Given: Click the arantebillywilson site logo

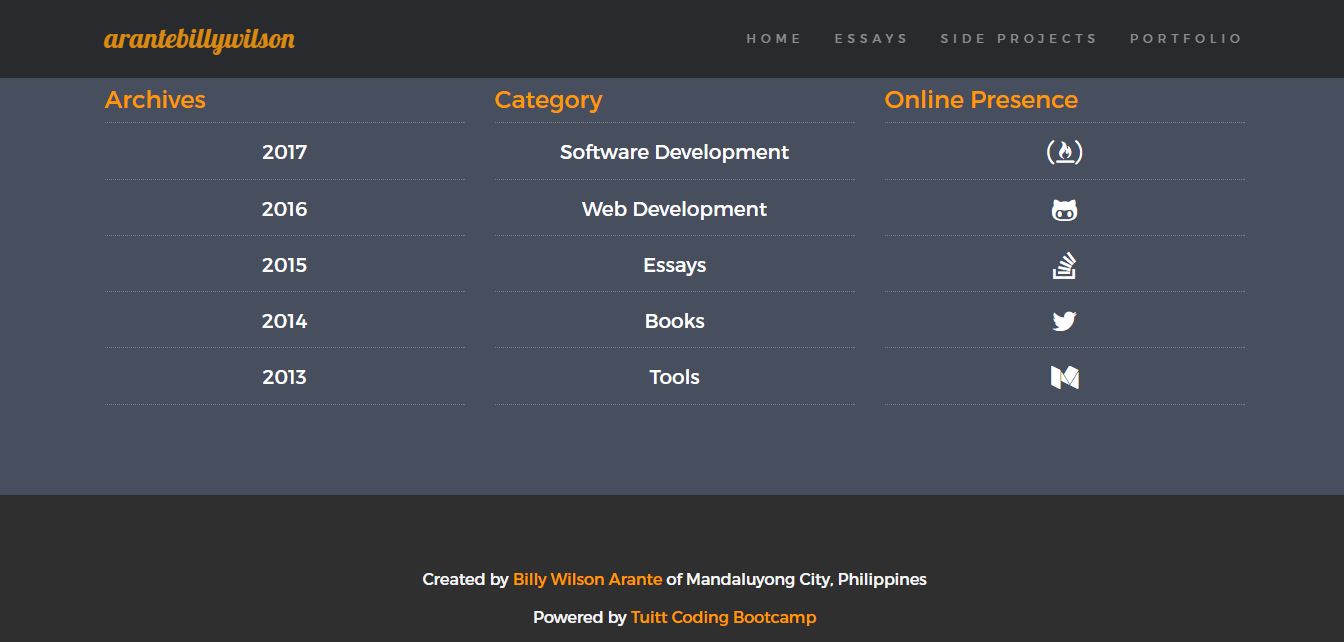Looking at the screenshot, I should (x=199, y=39).
